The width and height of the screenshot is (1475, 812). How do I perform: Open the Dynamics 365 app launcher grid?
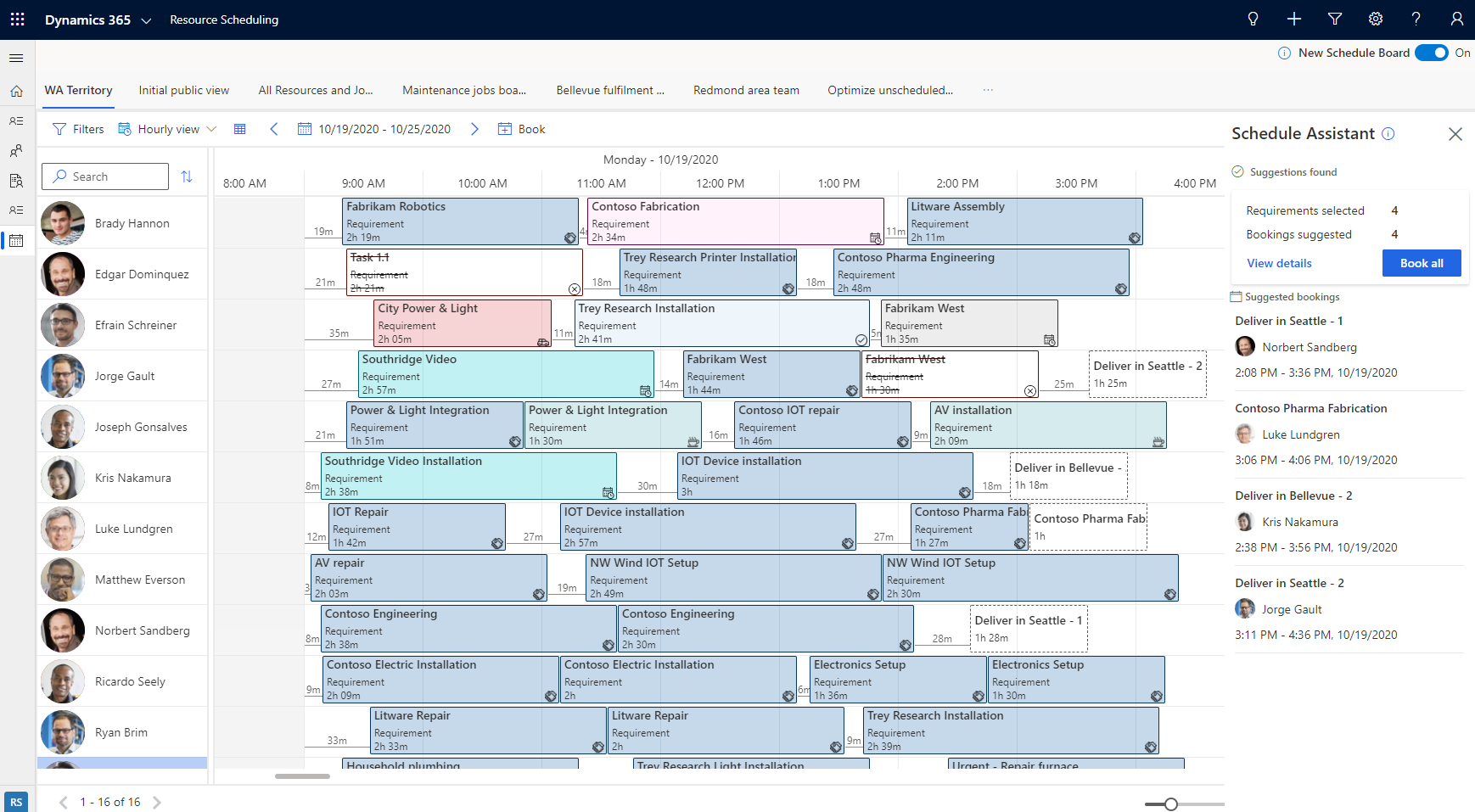pos(17,19)
